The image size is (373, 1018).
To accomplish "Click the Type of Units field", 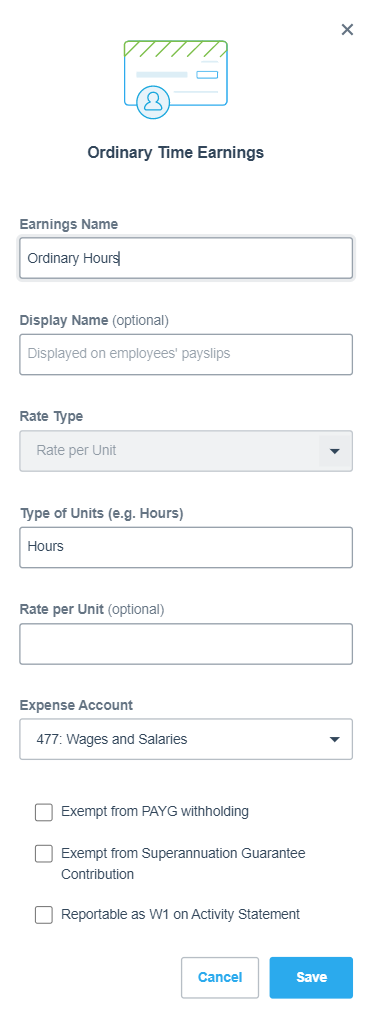I will pyautogui.click(x=186, y=547).
